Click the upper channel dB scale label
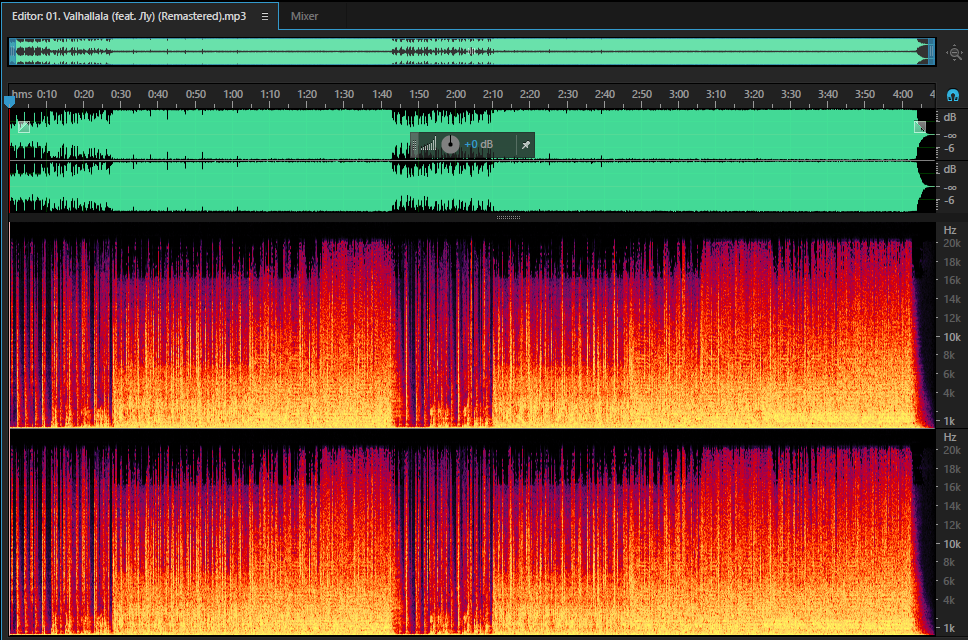This screenshot has width=968, height=640. pos(949,117)
